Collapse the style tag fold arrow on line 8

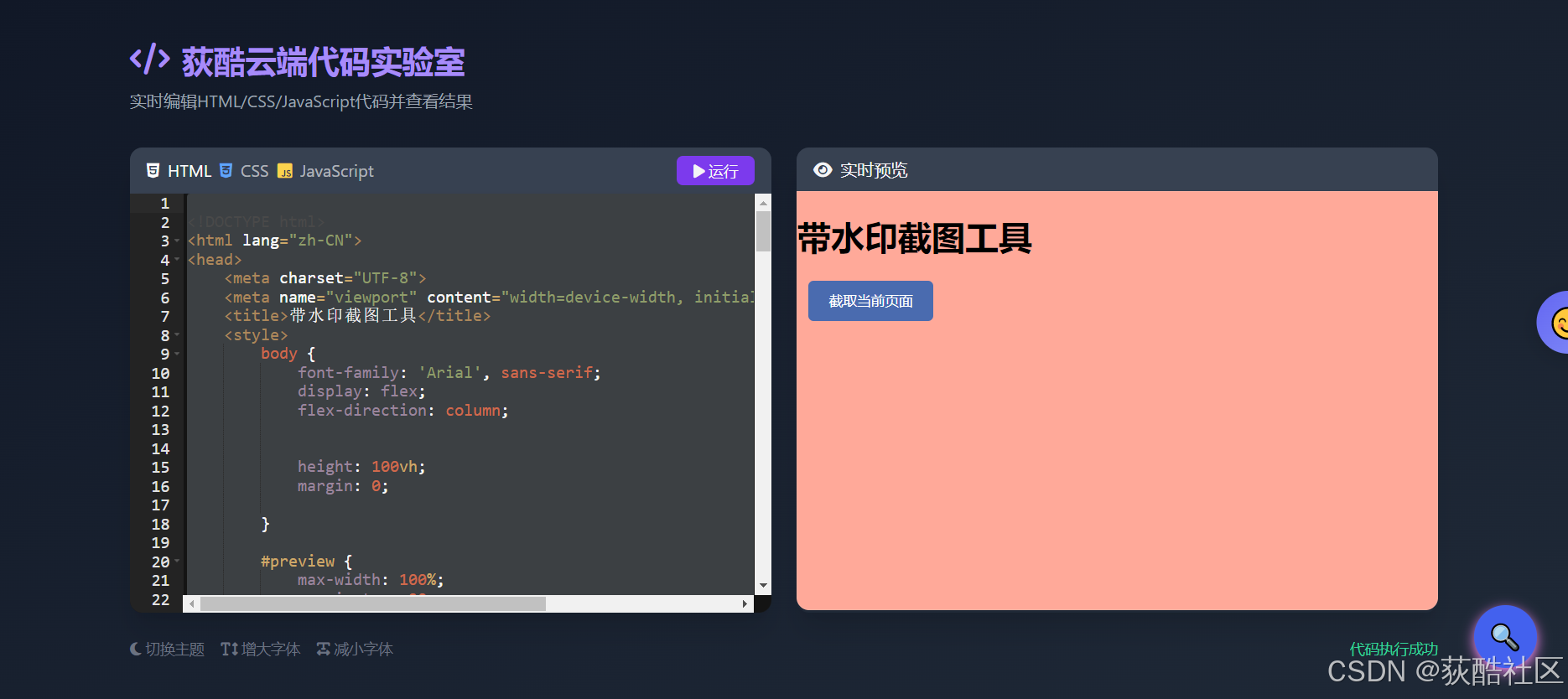coord(177,335)
